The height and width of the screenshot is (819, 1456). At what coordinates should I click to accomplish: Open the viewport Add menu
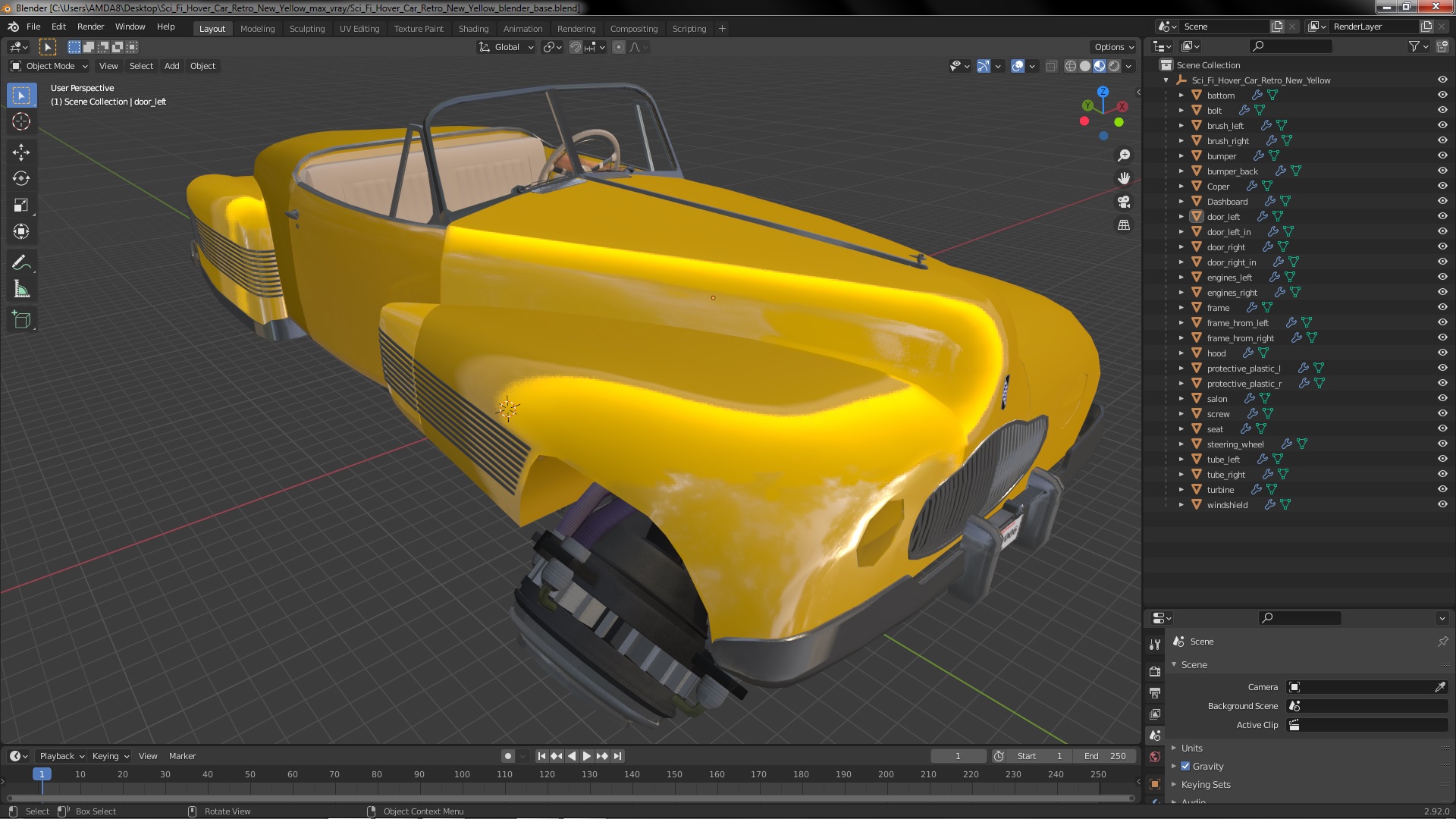[171, 66]
